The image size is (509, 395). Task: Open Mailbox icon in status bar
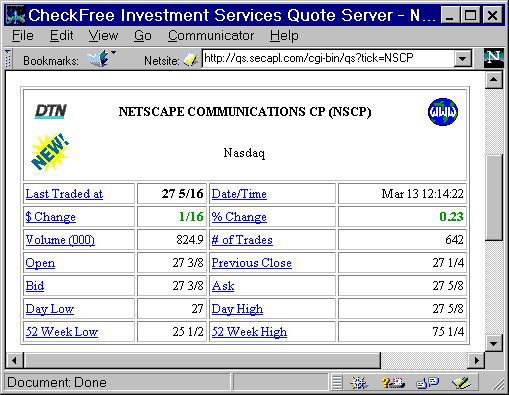[x=393, y=383]
